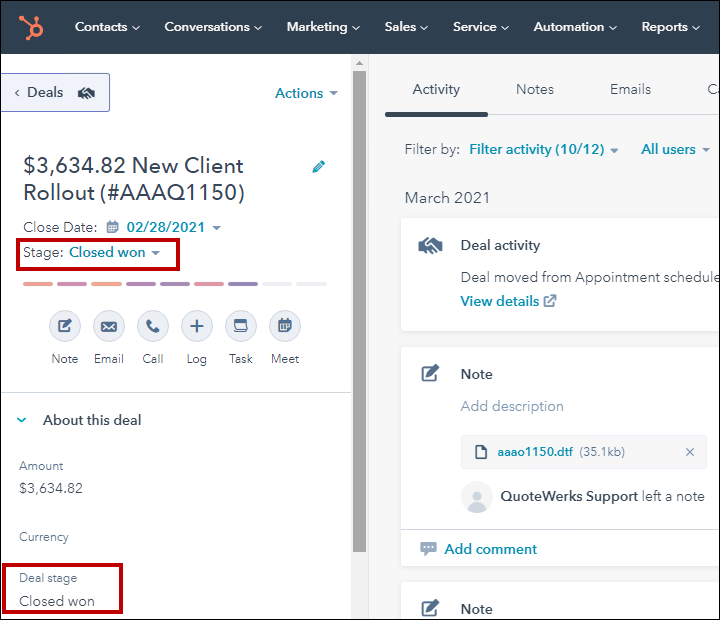Open View details link

point(507,301)
